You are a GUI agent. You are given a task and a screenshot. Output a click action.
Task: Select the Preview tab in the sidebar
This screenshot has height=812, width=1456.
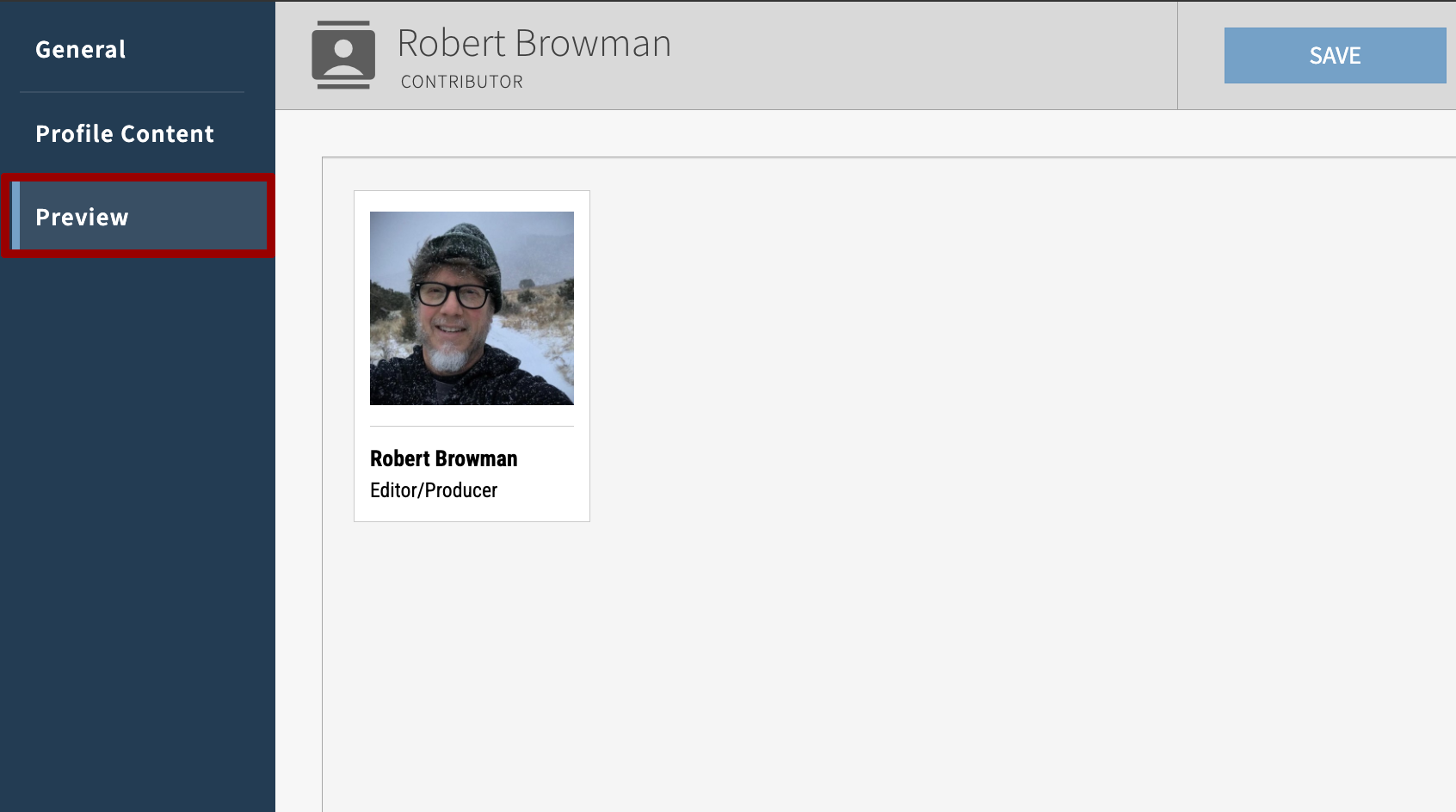[x=81, y=216]
